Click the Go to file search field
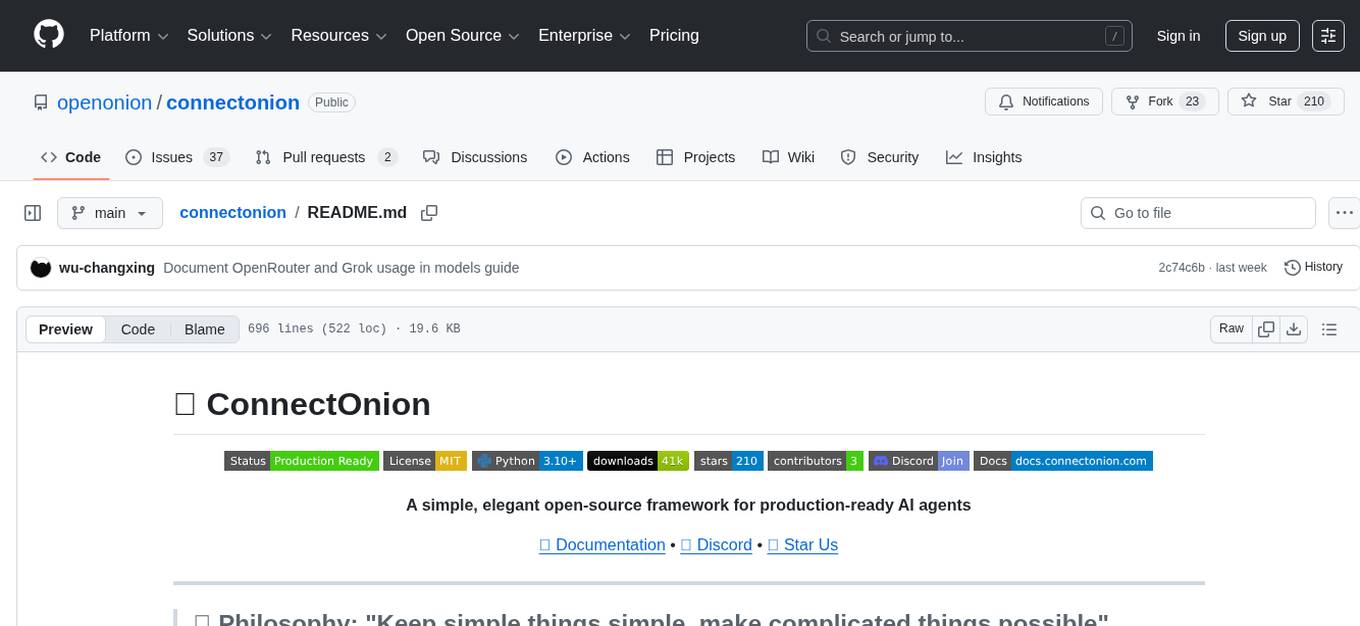The height and width of the screenshot is (626, 1360). point(1197,212)
